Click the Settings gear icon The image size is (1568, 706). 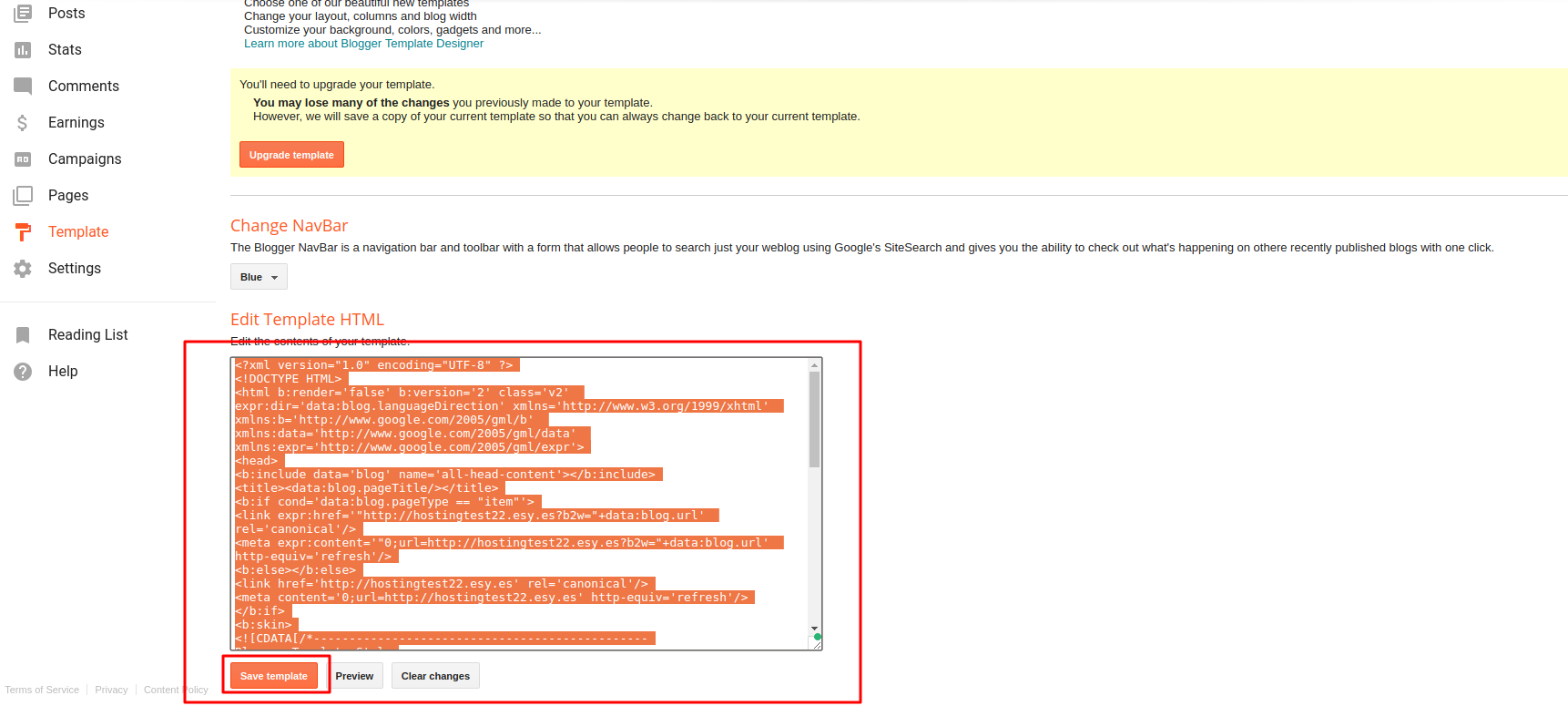click(23, 269)
